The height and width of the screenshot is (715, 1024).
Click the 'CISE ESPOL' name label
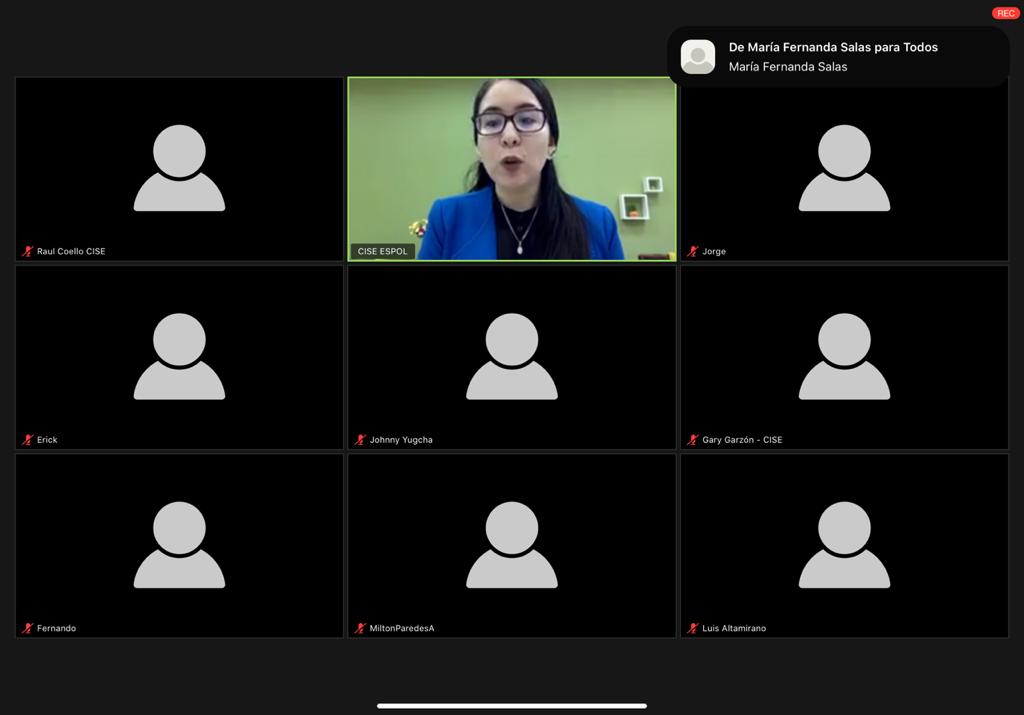(383, 251)
